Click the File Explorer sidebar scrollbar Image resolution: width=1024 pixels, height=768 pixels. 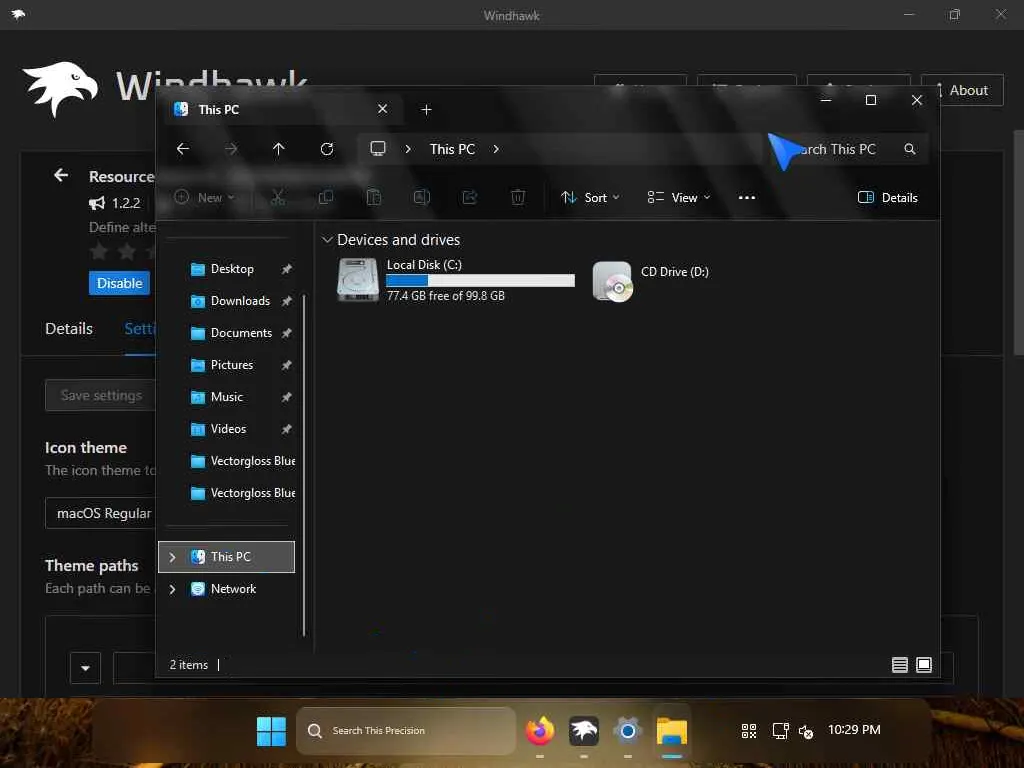pyautogui.click(x=304, y=465)
